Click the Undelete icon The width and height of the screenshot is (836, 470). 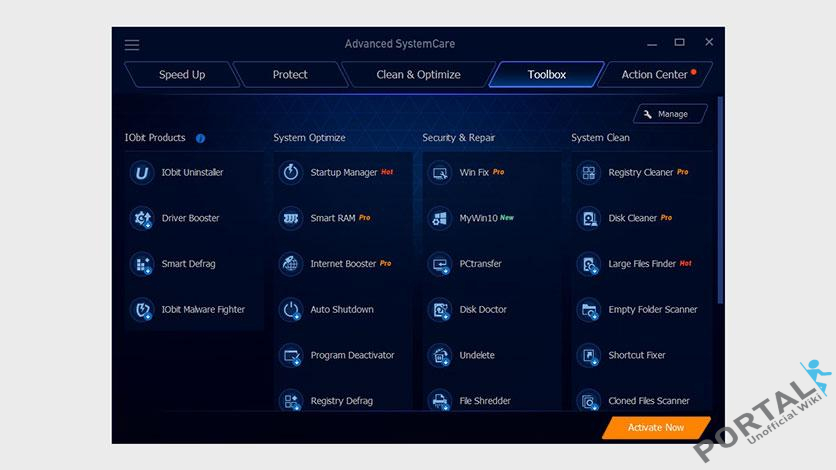440,355
